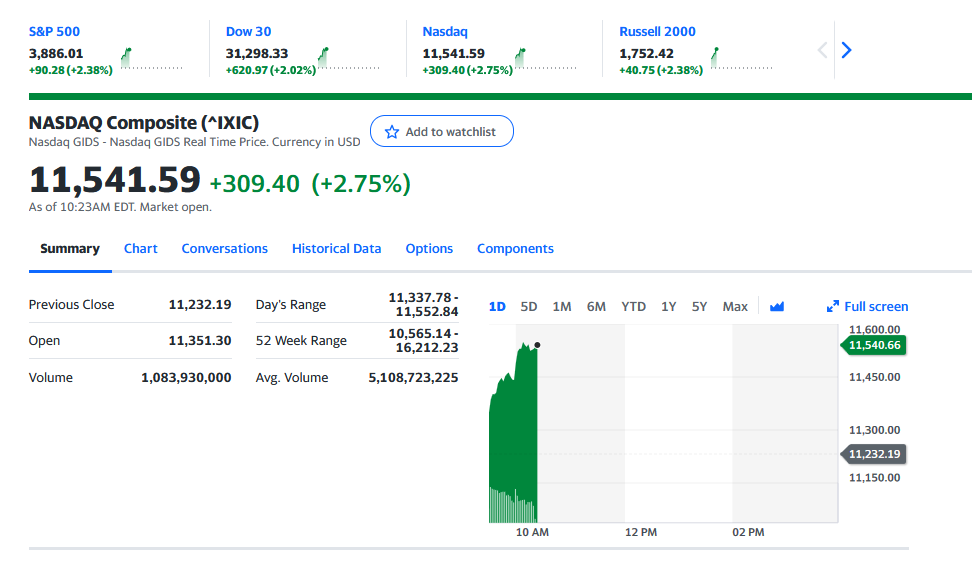Viewport: 972px width, 561px height.
Task: Click the previous close marker 11,232.19 on chart
Action: point(873,454)
